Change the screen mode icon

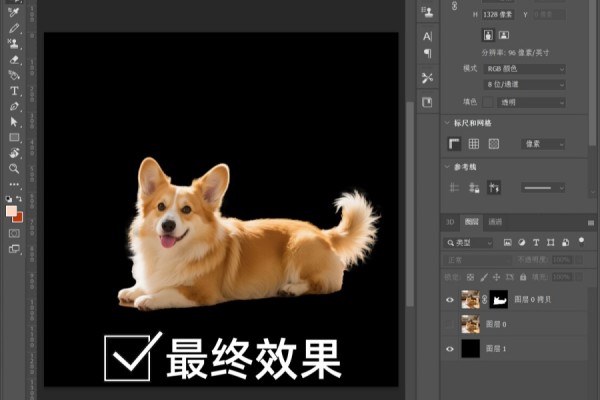(x=14, y=249)
